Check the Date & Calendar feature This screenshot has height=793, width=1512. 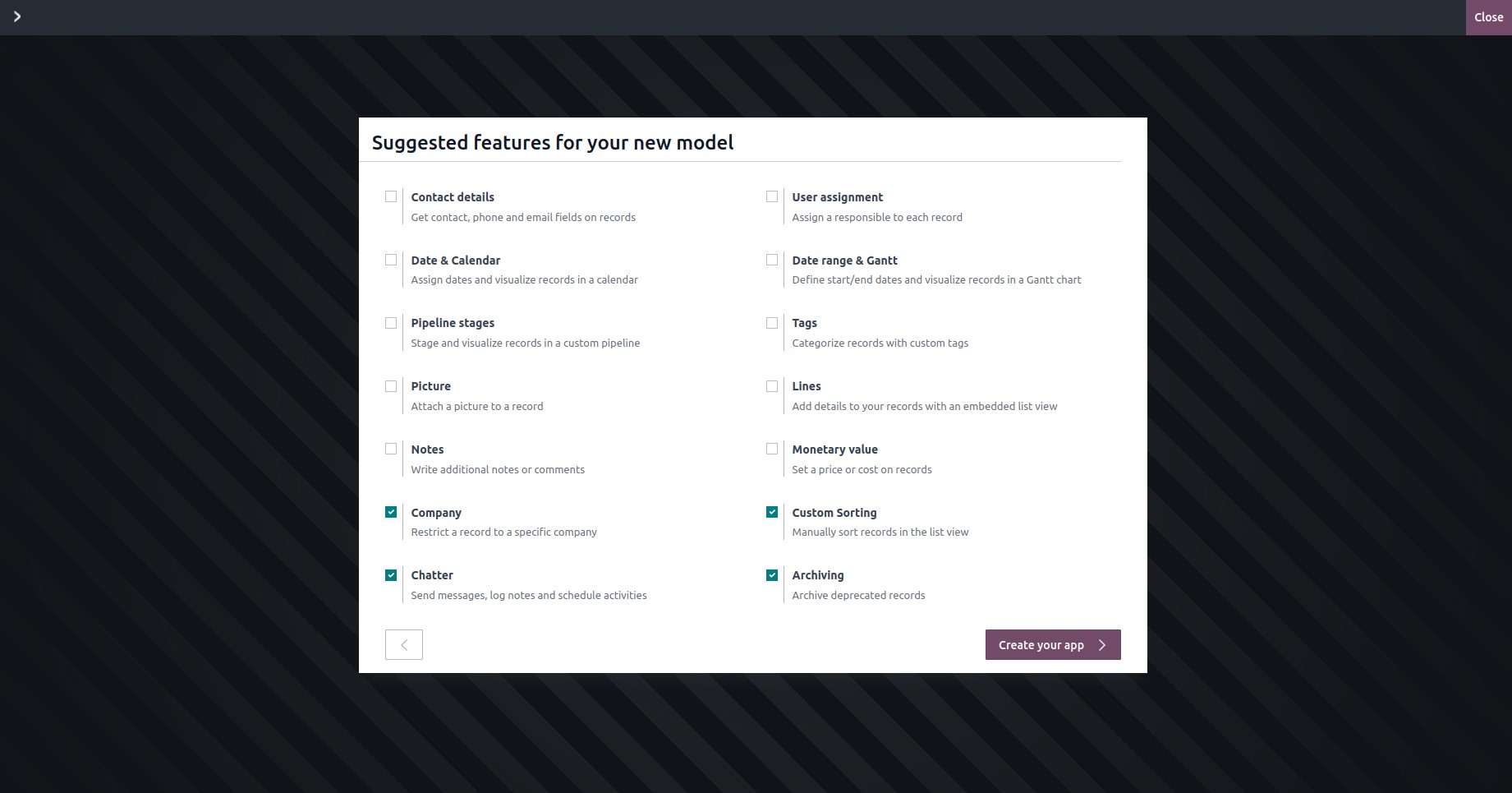tap(391, 260)
